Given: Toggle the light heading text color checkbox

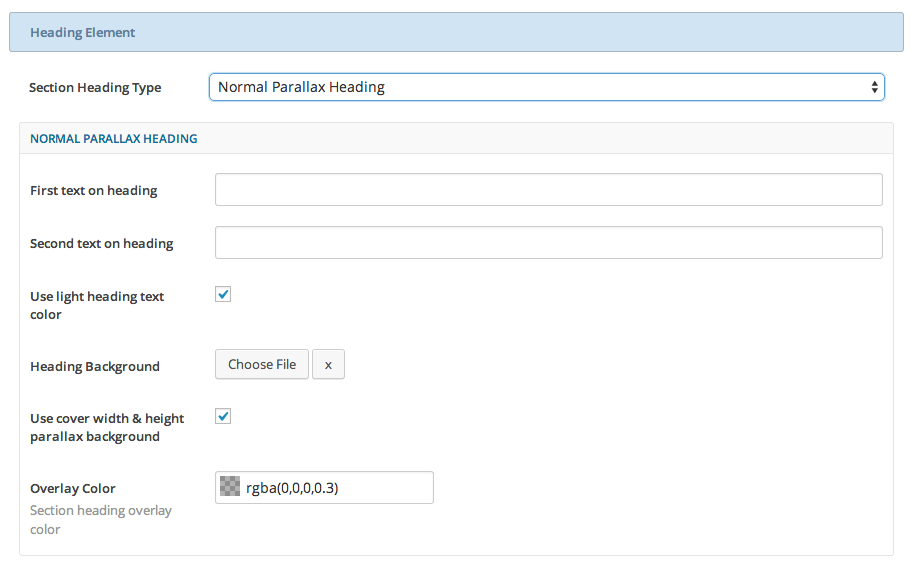Looking at the screenshot, I should (x=224, y=294).
